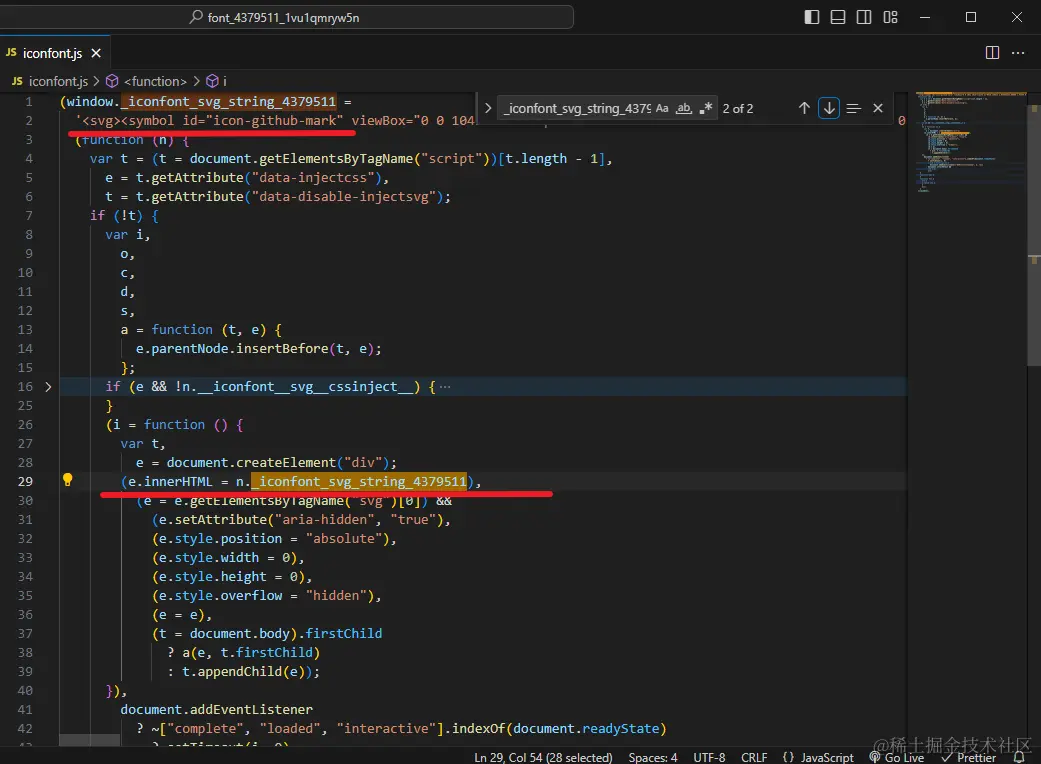Change file encoding UTF-8
The height and width of the screenshot is (764, 1041).
coord(709,757)
